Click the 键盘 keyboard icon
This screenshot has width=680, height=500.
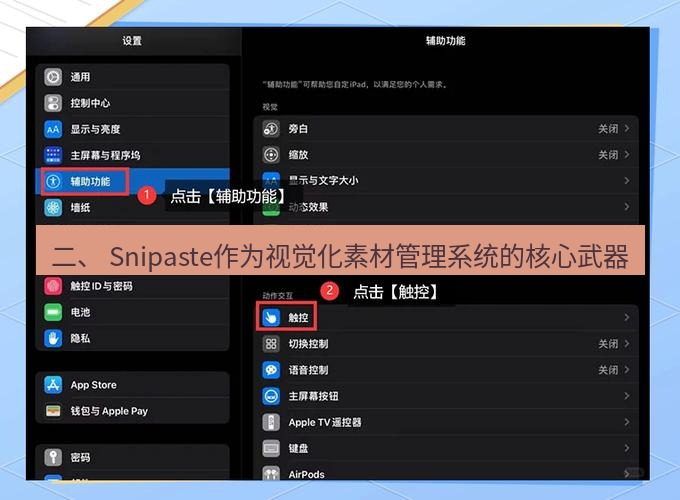271,448
